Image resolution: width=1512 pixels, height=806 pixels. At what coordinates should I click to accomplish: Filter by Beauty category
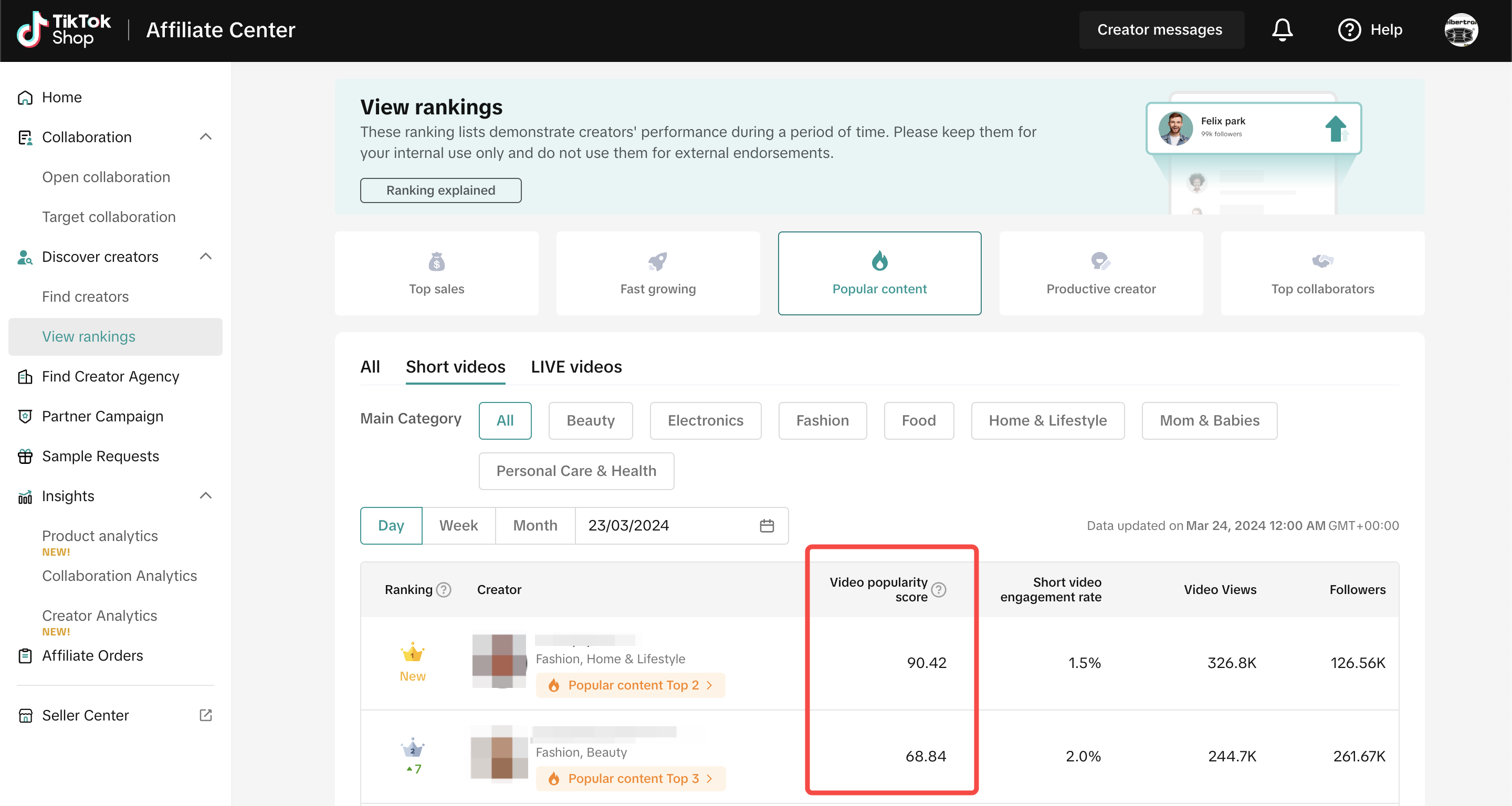tap(590, 421)
